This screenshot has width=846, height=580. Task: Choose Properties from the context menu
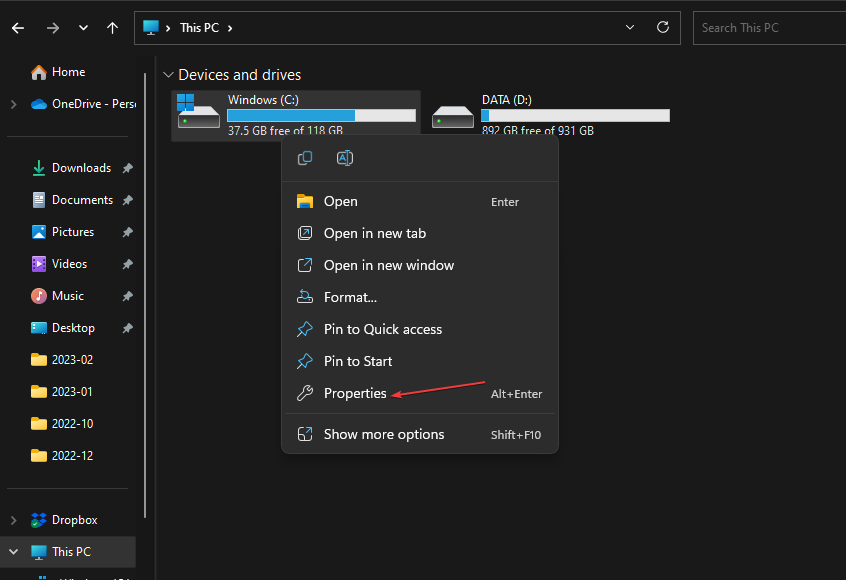(355, 394)
